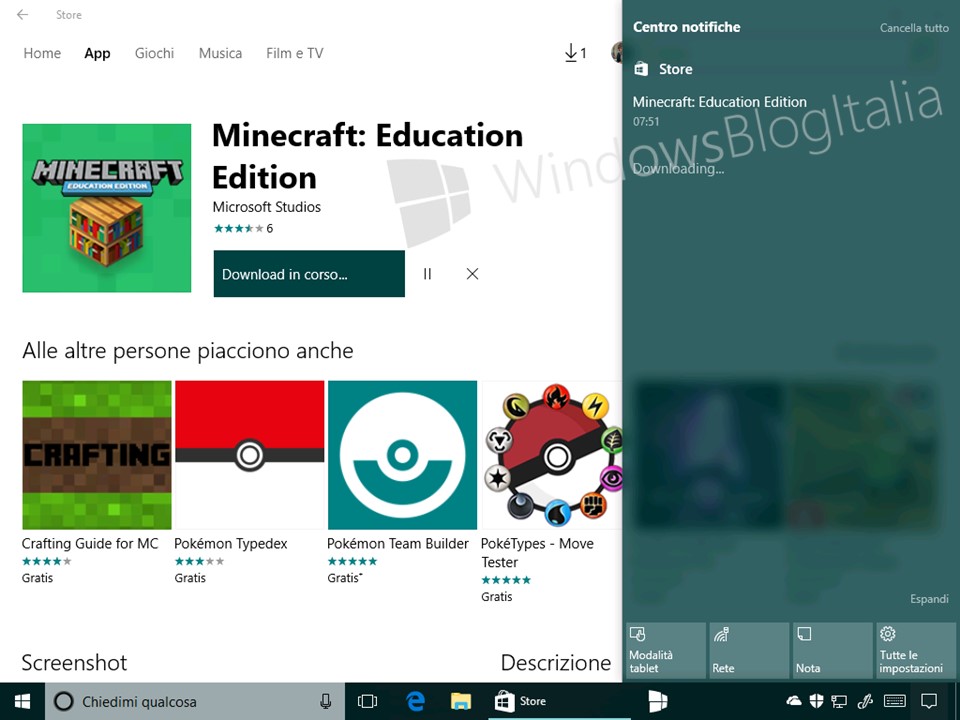Click the white Windows logo taskbar icon
Viewport: 960px width, 720px height.
658,702
